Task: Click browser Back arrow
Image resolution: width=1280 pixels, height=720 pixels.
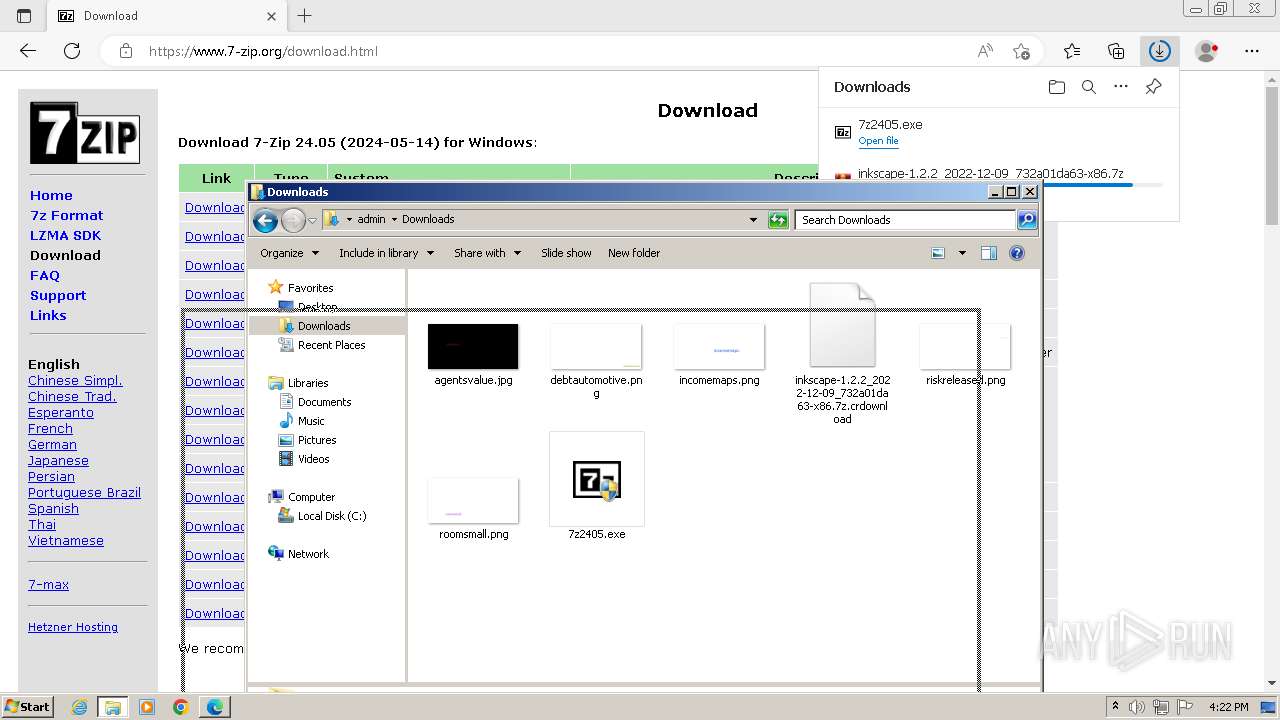Action: (28, 51)
